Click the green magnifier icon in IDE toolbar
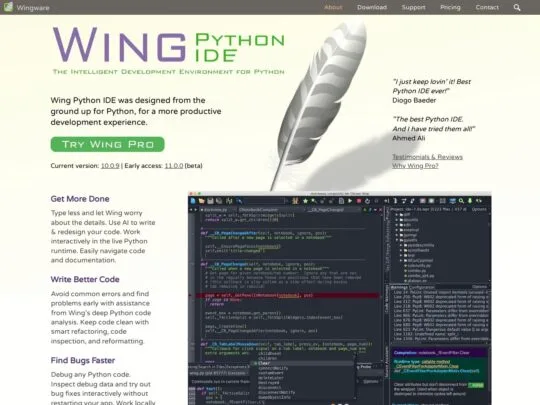540x405 pixels. (461, 201)
